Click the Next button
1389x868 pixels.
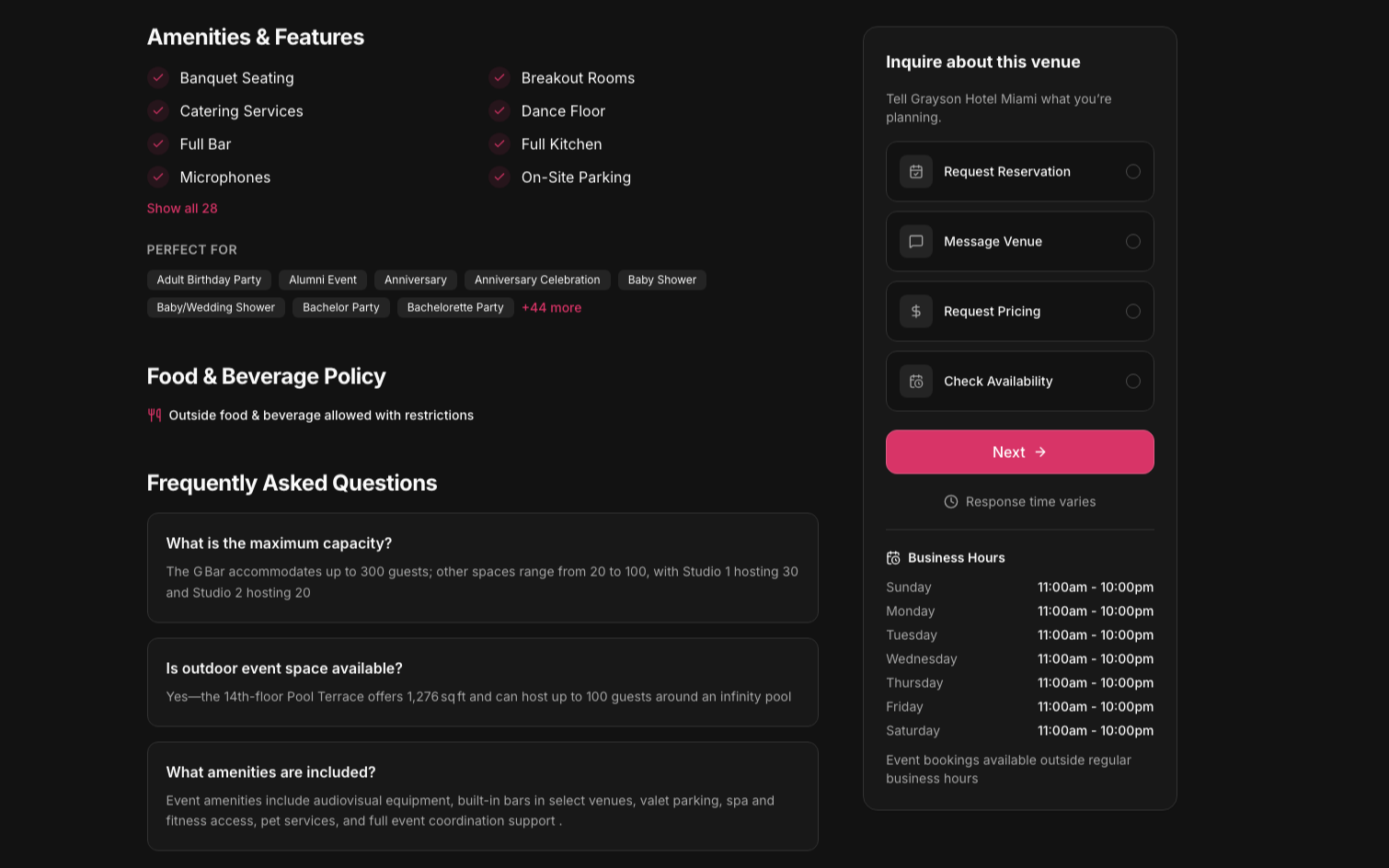(x=1020, y=452)
